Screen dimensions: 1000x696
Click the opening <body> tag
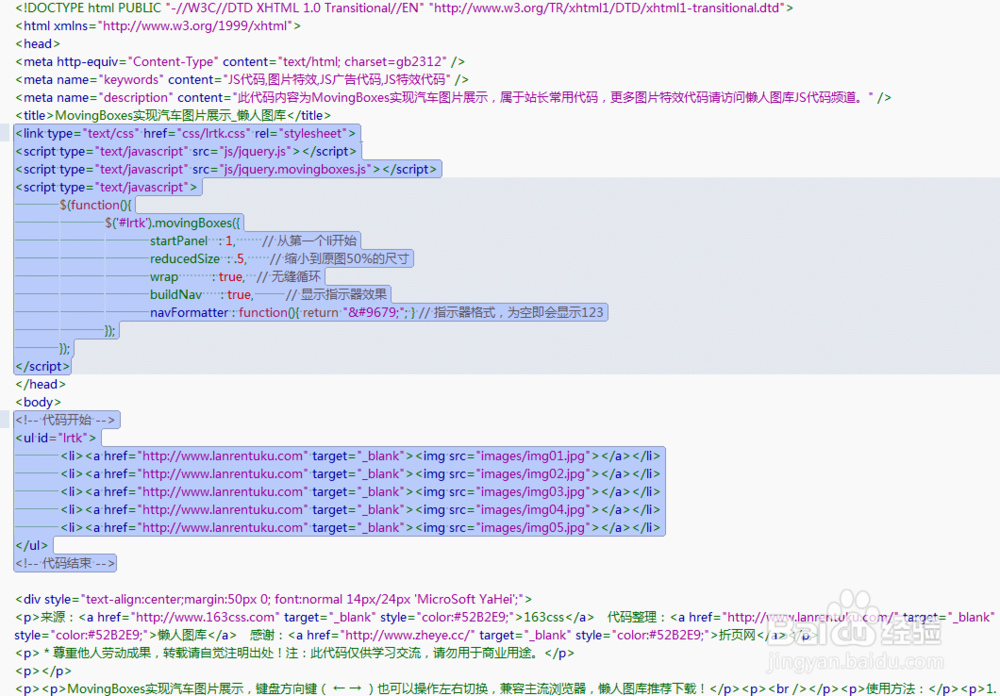(38, 402)
